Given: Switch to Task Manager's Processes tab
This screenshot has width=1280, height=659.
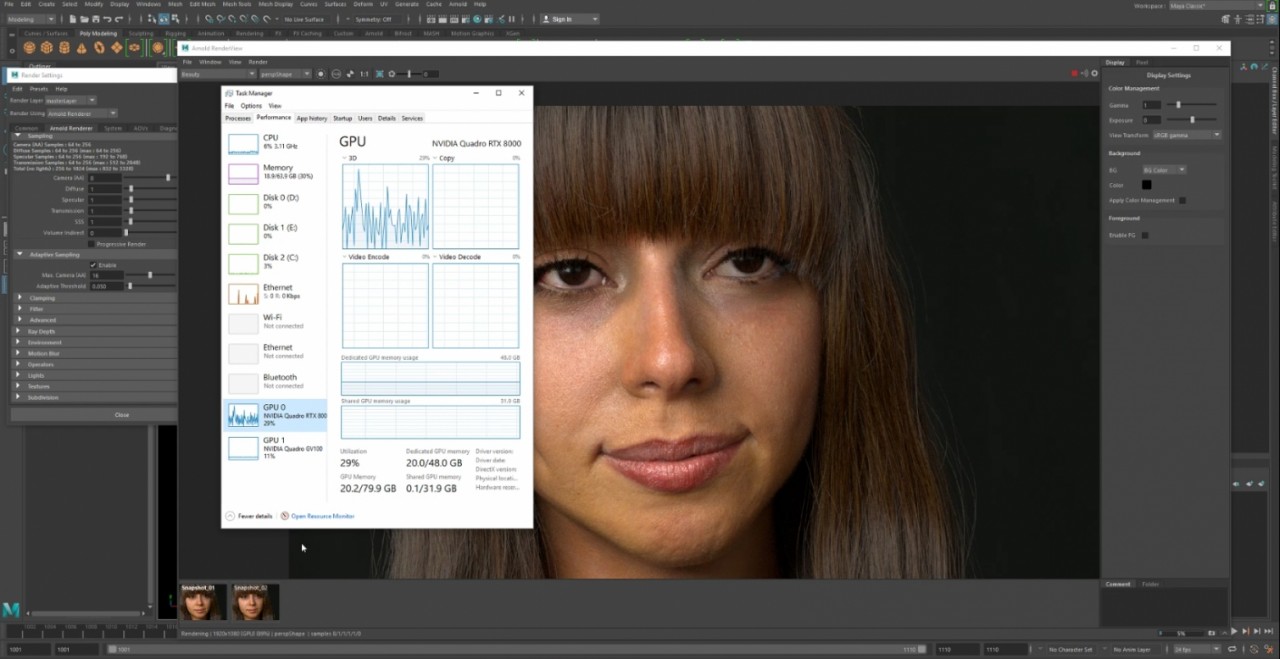Looking at the screenshot, I should (237, 118).
